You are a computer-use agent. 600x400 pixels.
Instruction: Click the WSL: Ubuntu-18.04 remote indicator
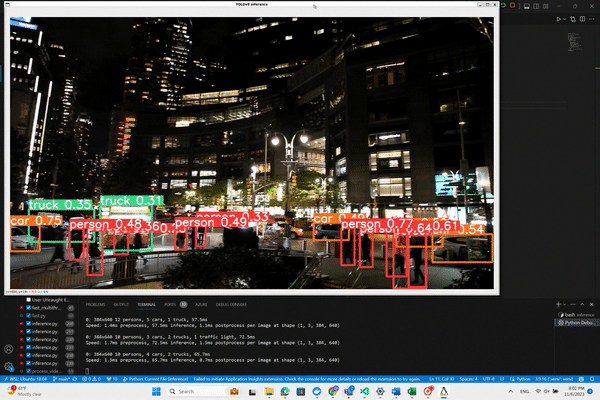pyautogui.click(x=25, y=379)
